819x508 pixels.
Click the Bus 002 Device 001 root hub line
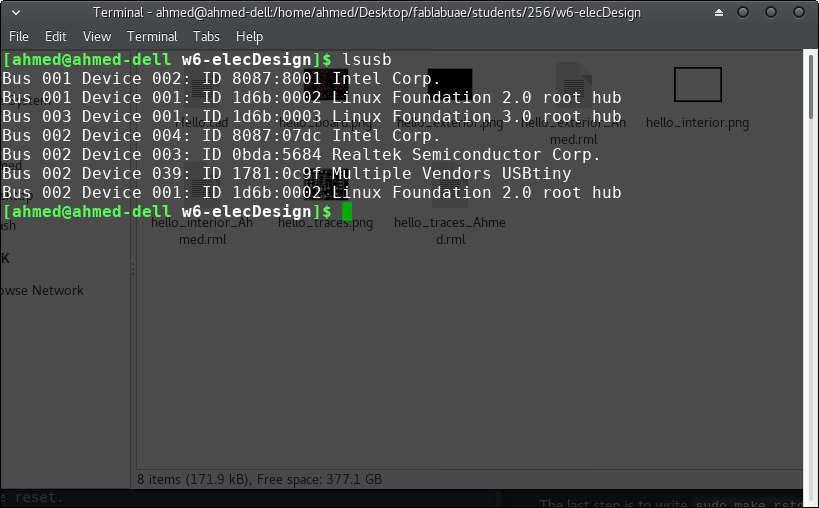pyautogui.click(x=312, y=193)
